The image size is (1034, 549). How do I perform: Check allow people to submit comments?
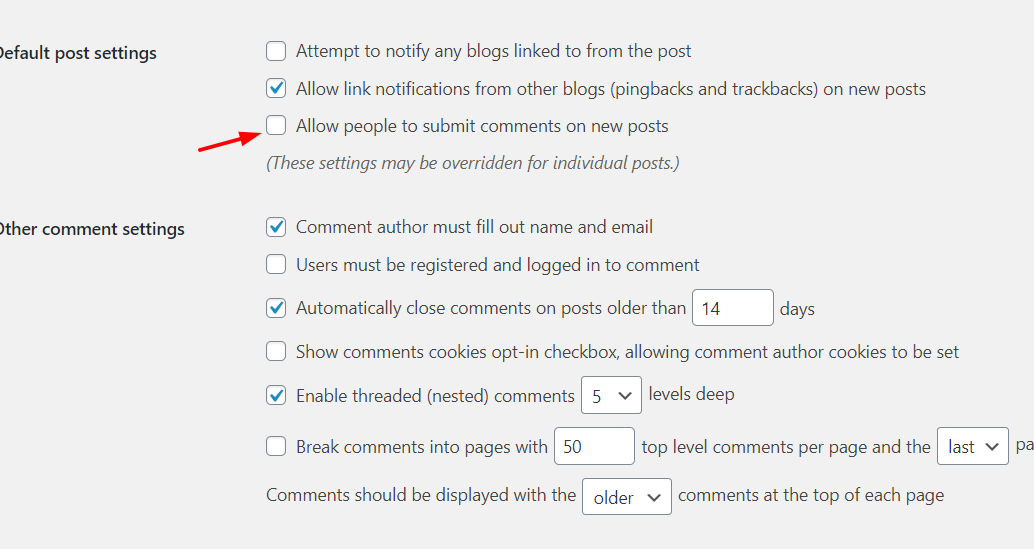(x=276, y=125)
